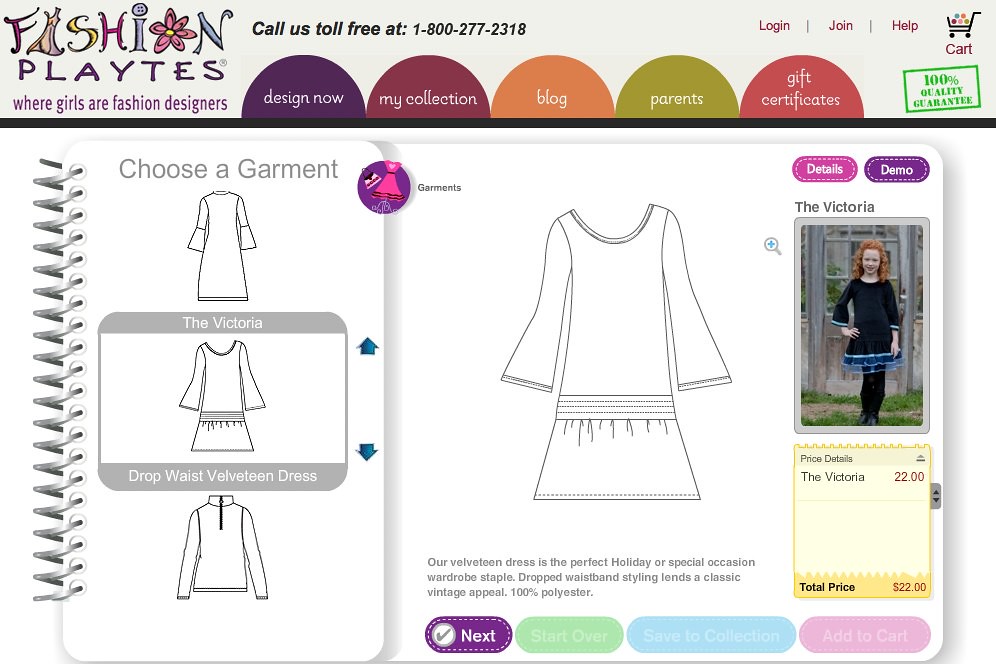The width and height of the screenshot is (996, 664).
Task: Click The Victoria model photo thumbnail
Action: click(x=861, y=325)
